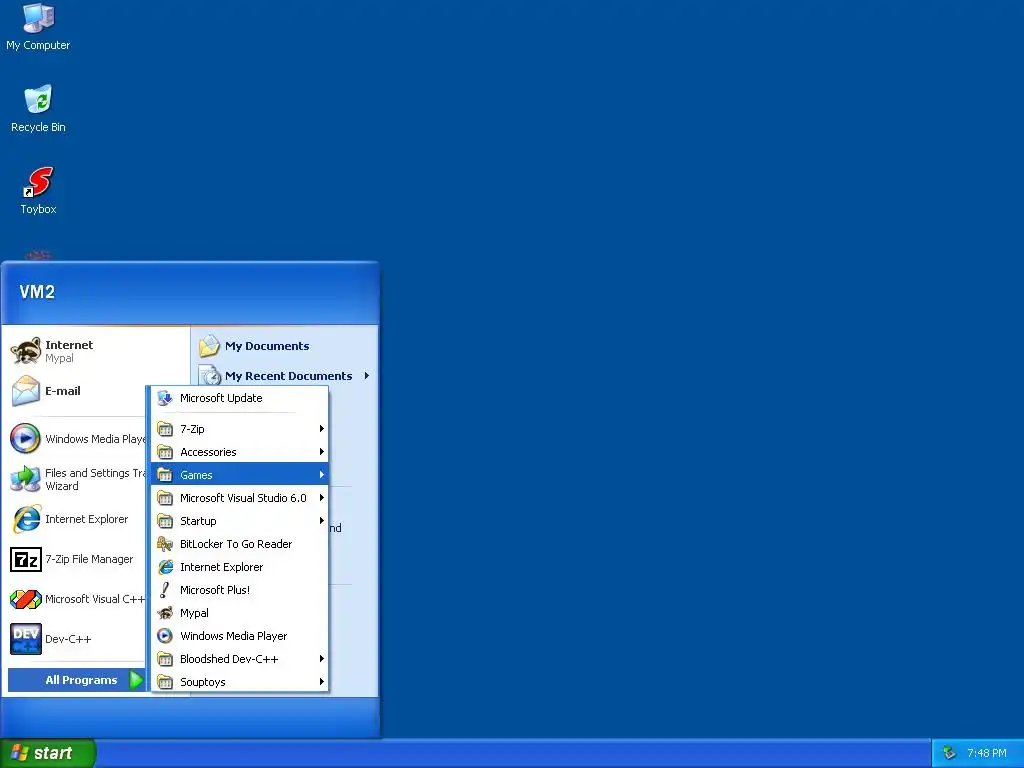Click the 7:48 PM clock
1024x768 pixels.
tap(986, 753)
